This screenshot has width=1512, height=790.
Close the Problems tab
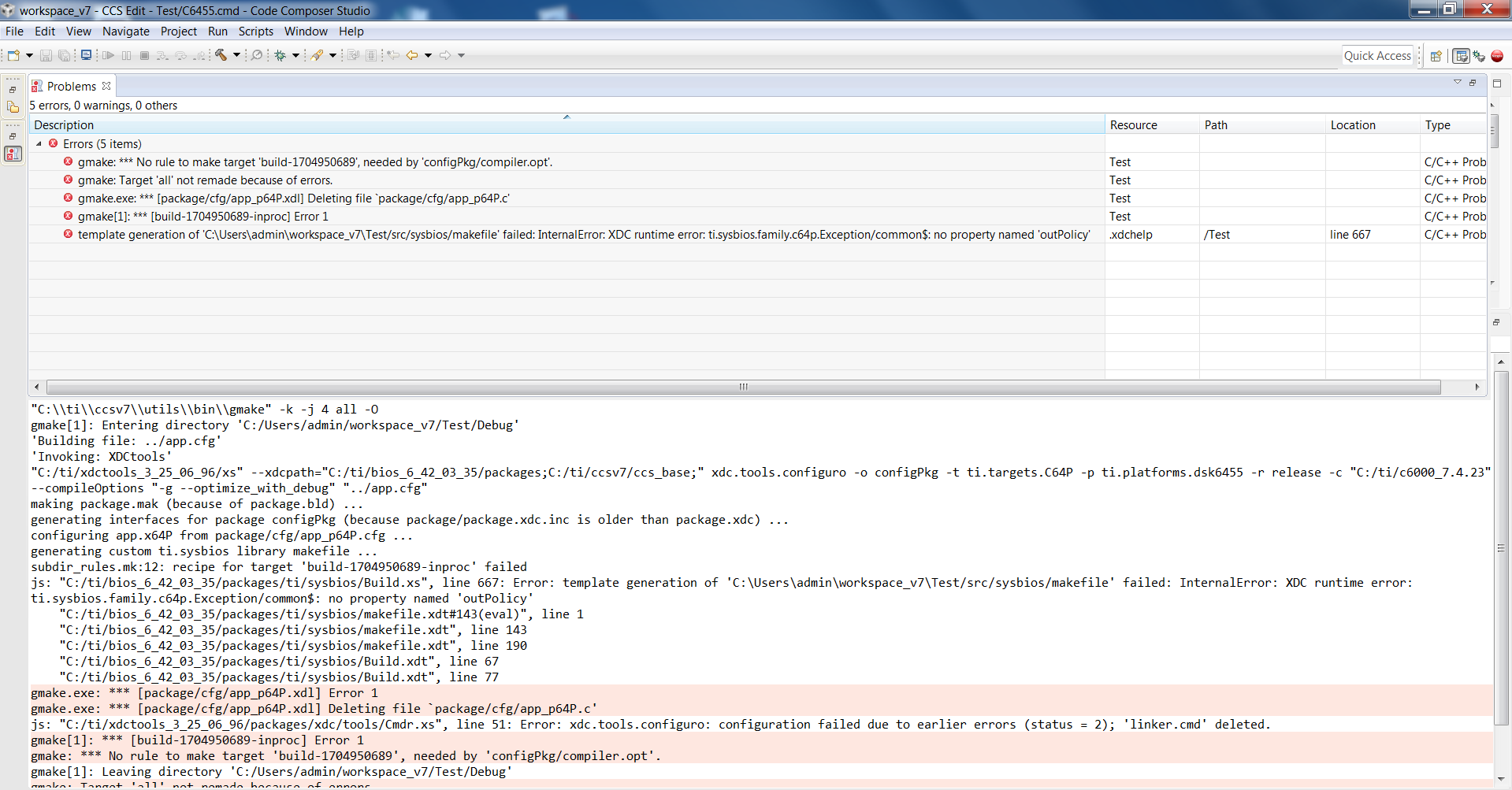click(106, 86)
